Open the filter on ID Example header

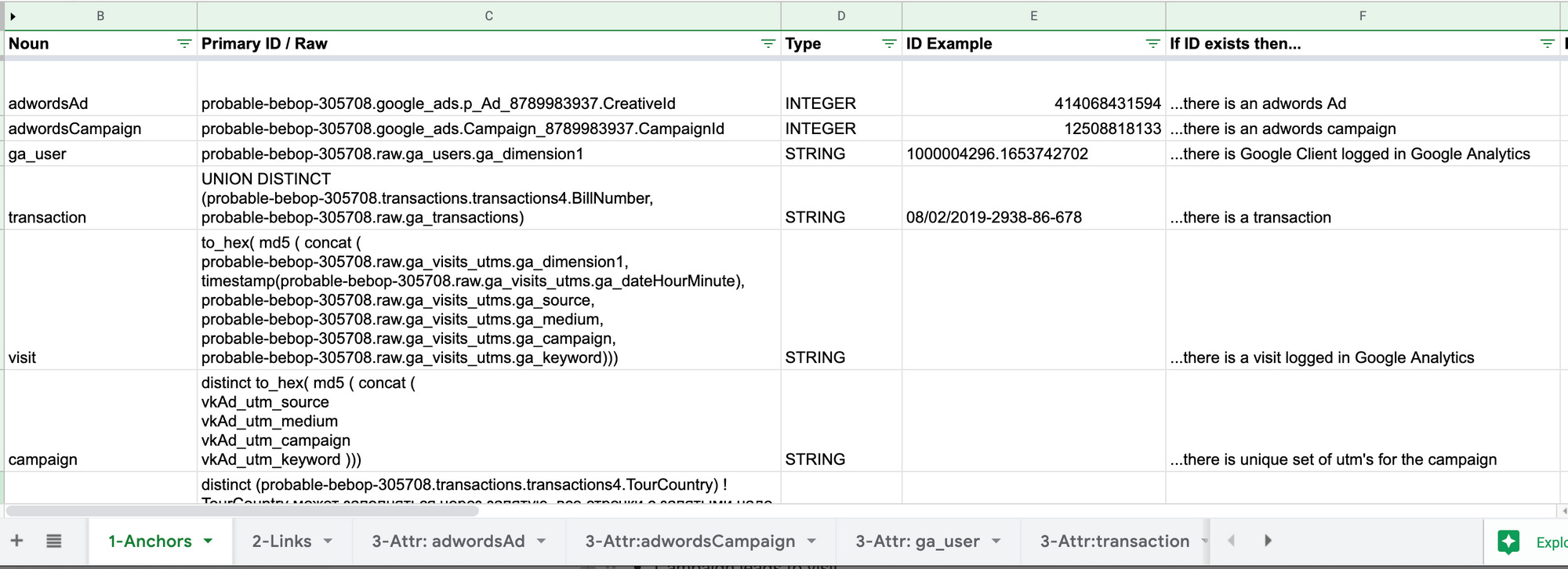[1152, 44]
